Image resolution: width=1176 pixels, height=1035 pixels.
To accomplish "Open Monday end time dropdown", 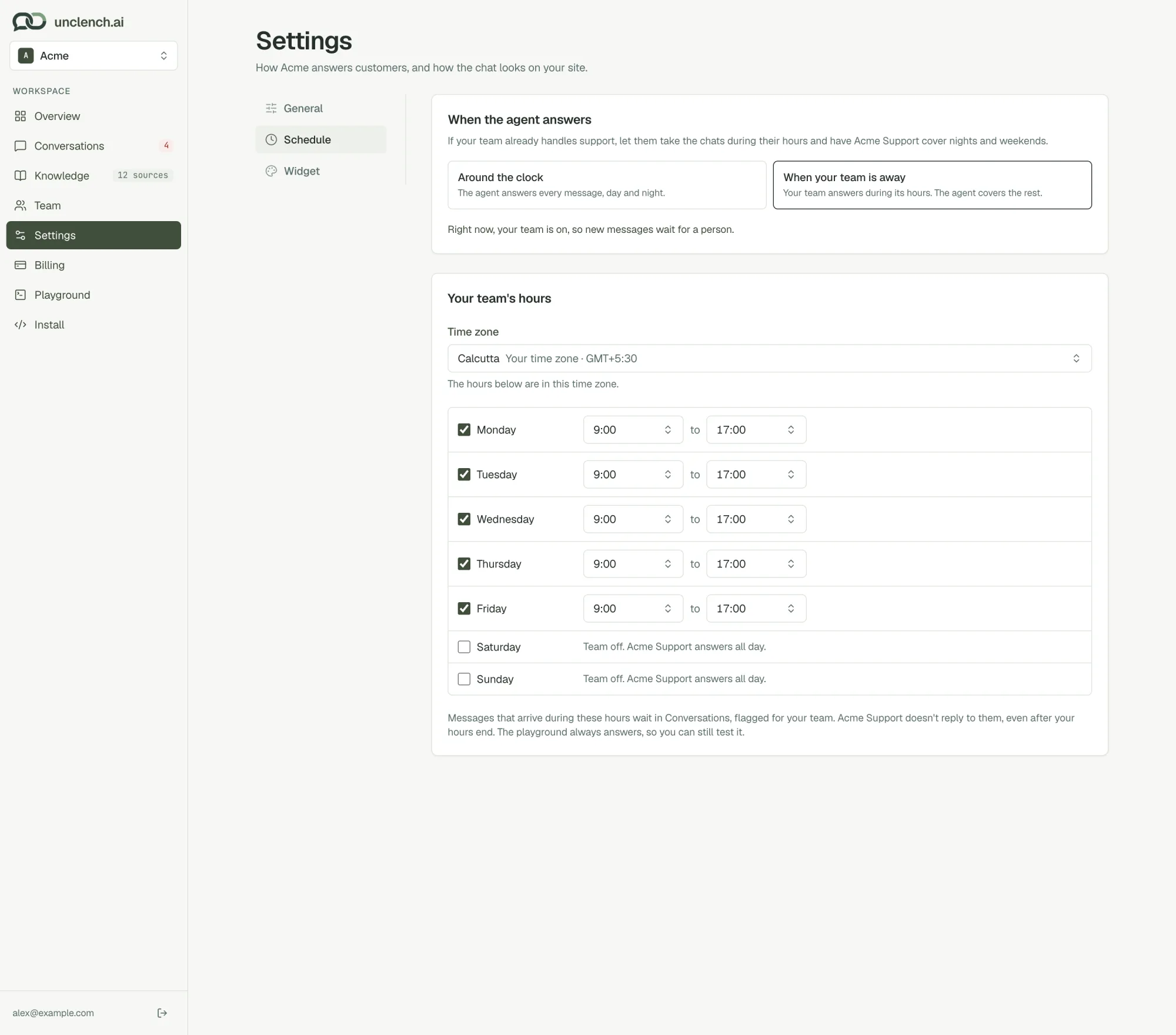I will 756,429.
